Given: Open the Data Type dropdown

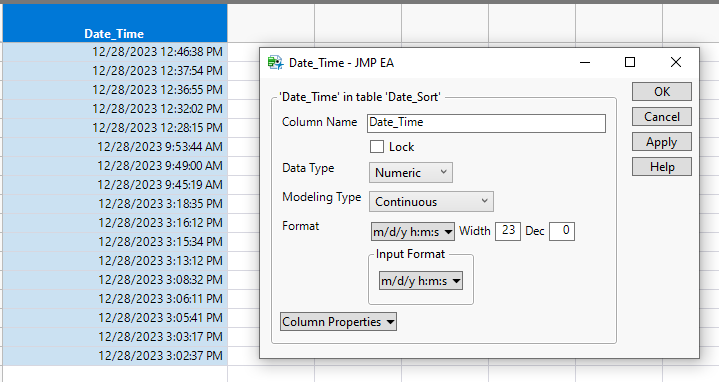Looking at the screenshot, I should (411, 172).
